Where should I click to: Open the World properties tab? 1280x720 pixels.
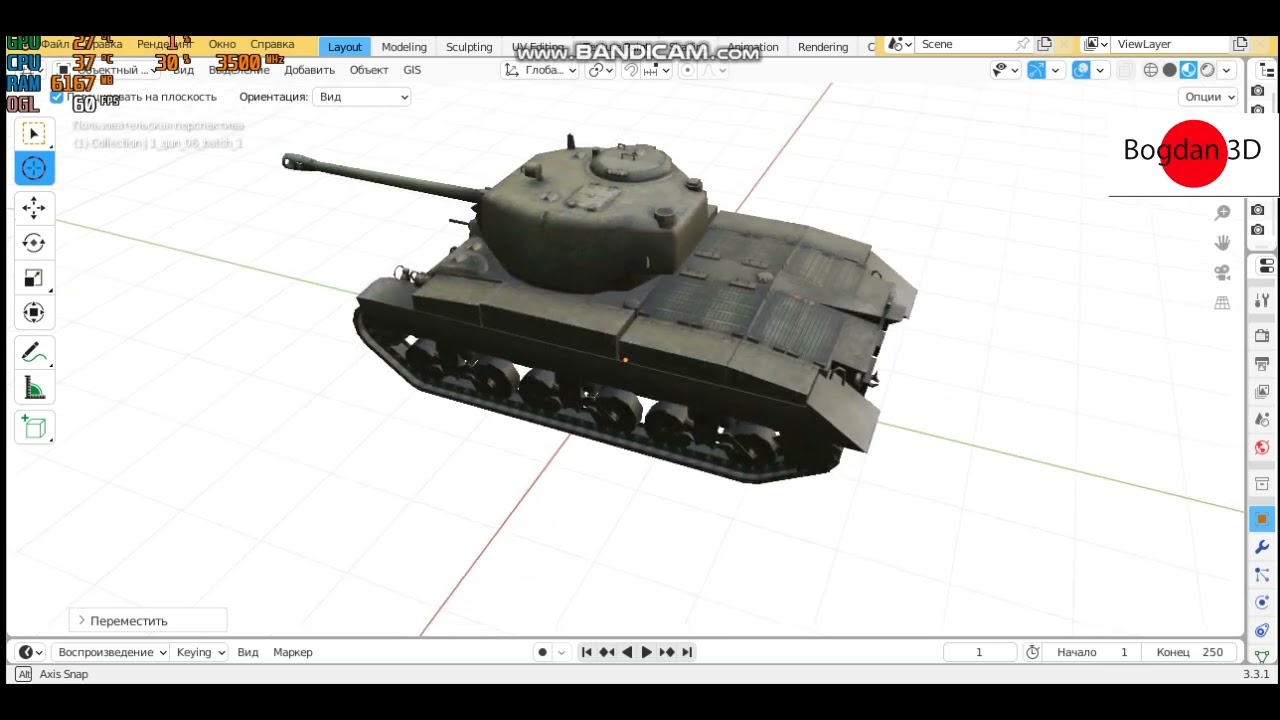1262,448
